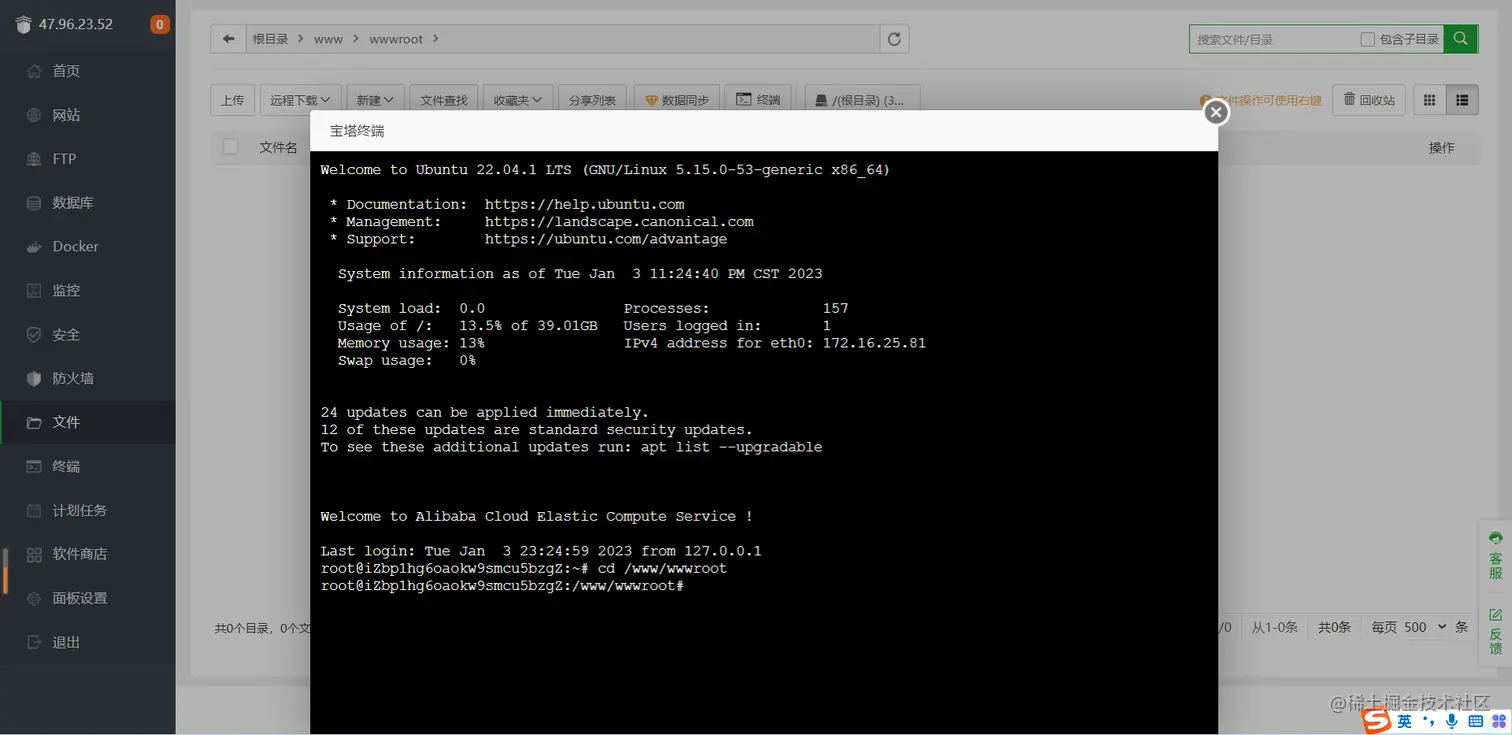
Task: Click the terminal command prompt line
Action: (x=502, y=585)
